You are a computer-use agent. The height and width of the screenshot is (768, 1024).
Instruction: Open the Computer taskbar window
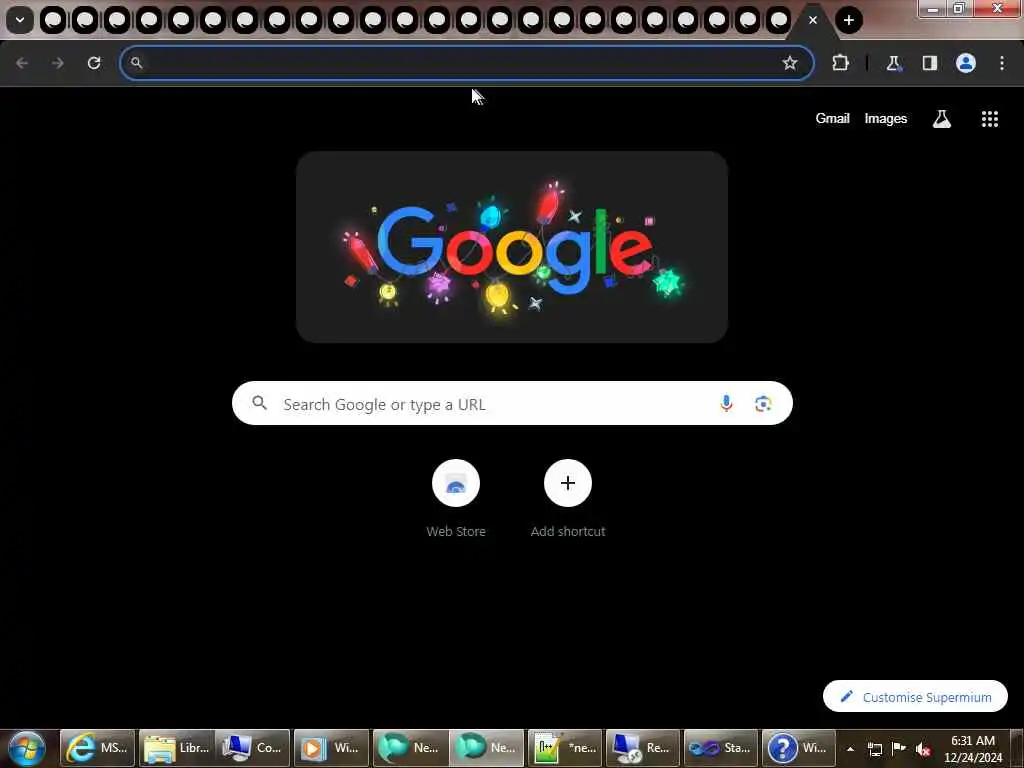click(252, 748)
